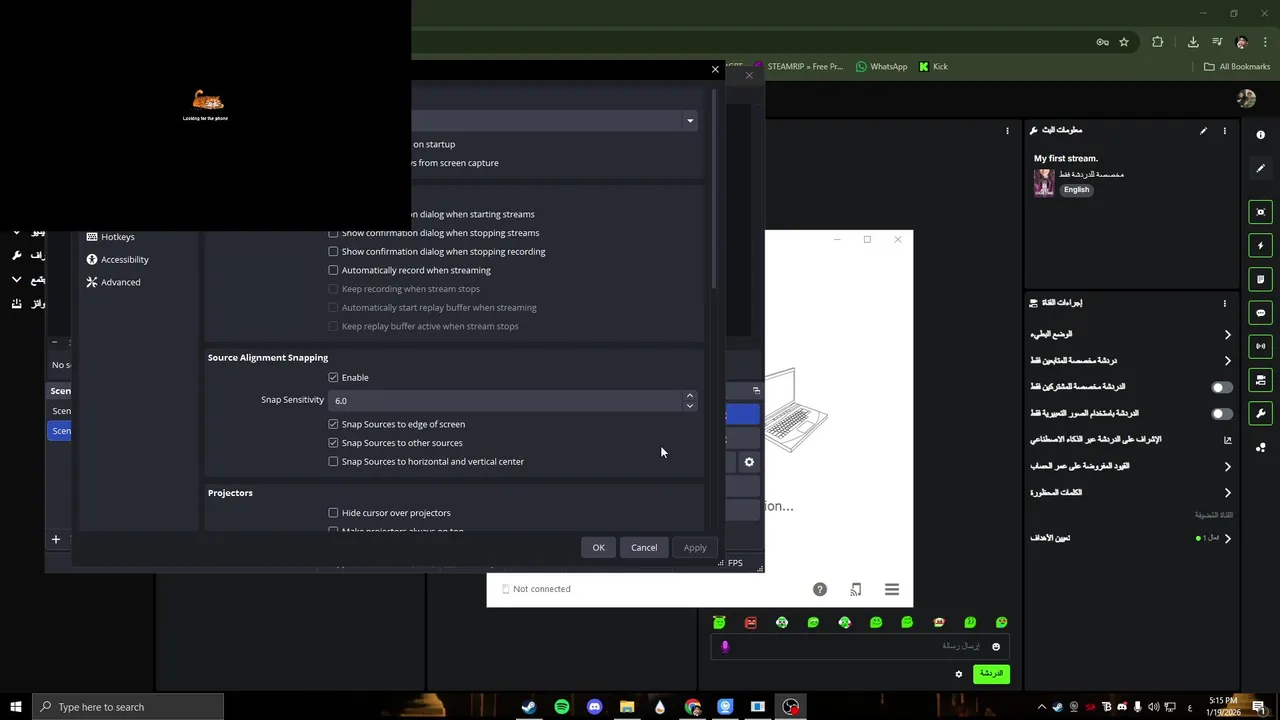1280x720 pixels.
Task: Enable Snap Sources to horizontal and vertical center
Action: tap(427, 462)
